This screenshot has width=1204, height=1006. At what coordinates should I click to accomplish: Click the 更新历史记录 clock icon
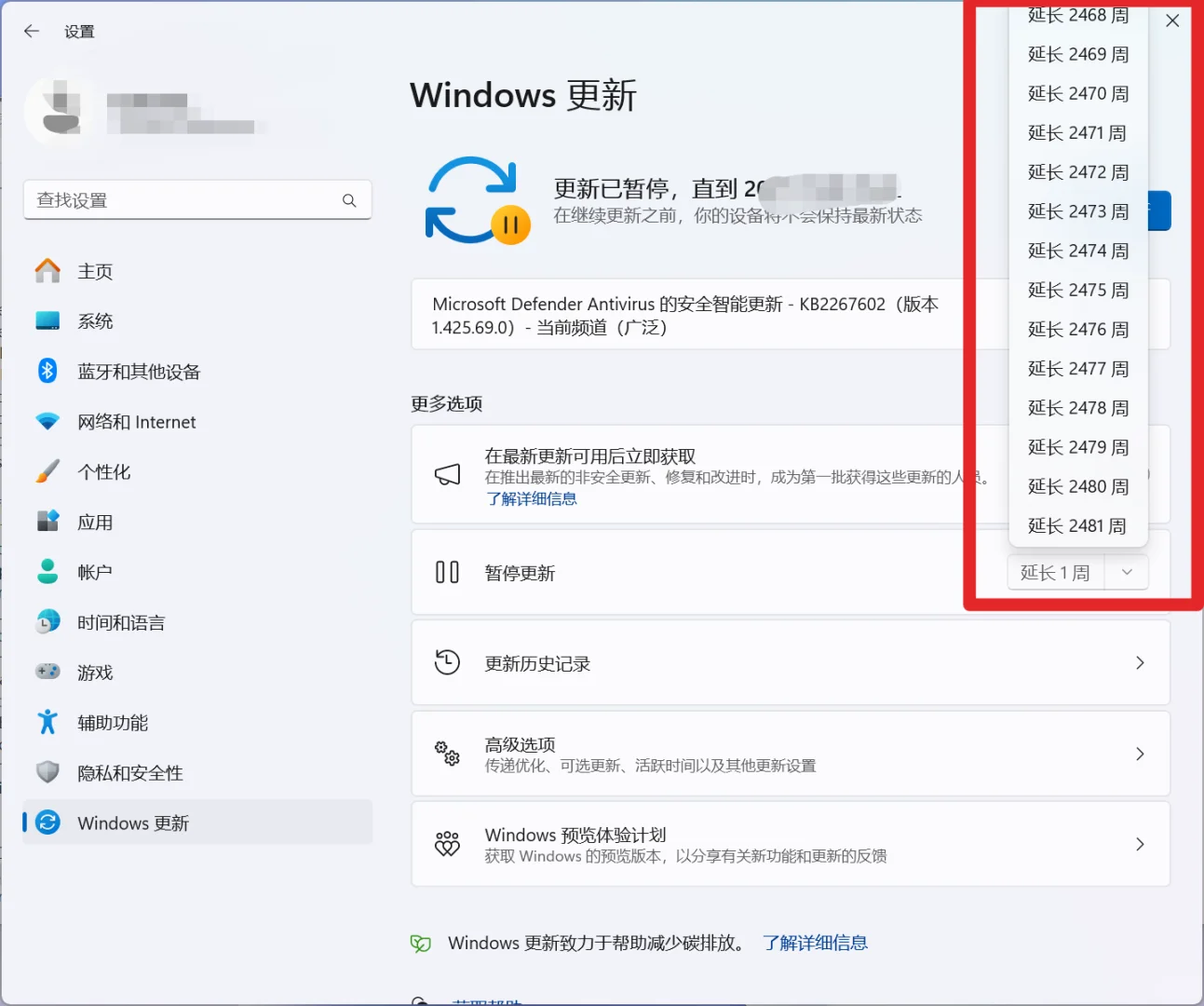[447, 662]
